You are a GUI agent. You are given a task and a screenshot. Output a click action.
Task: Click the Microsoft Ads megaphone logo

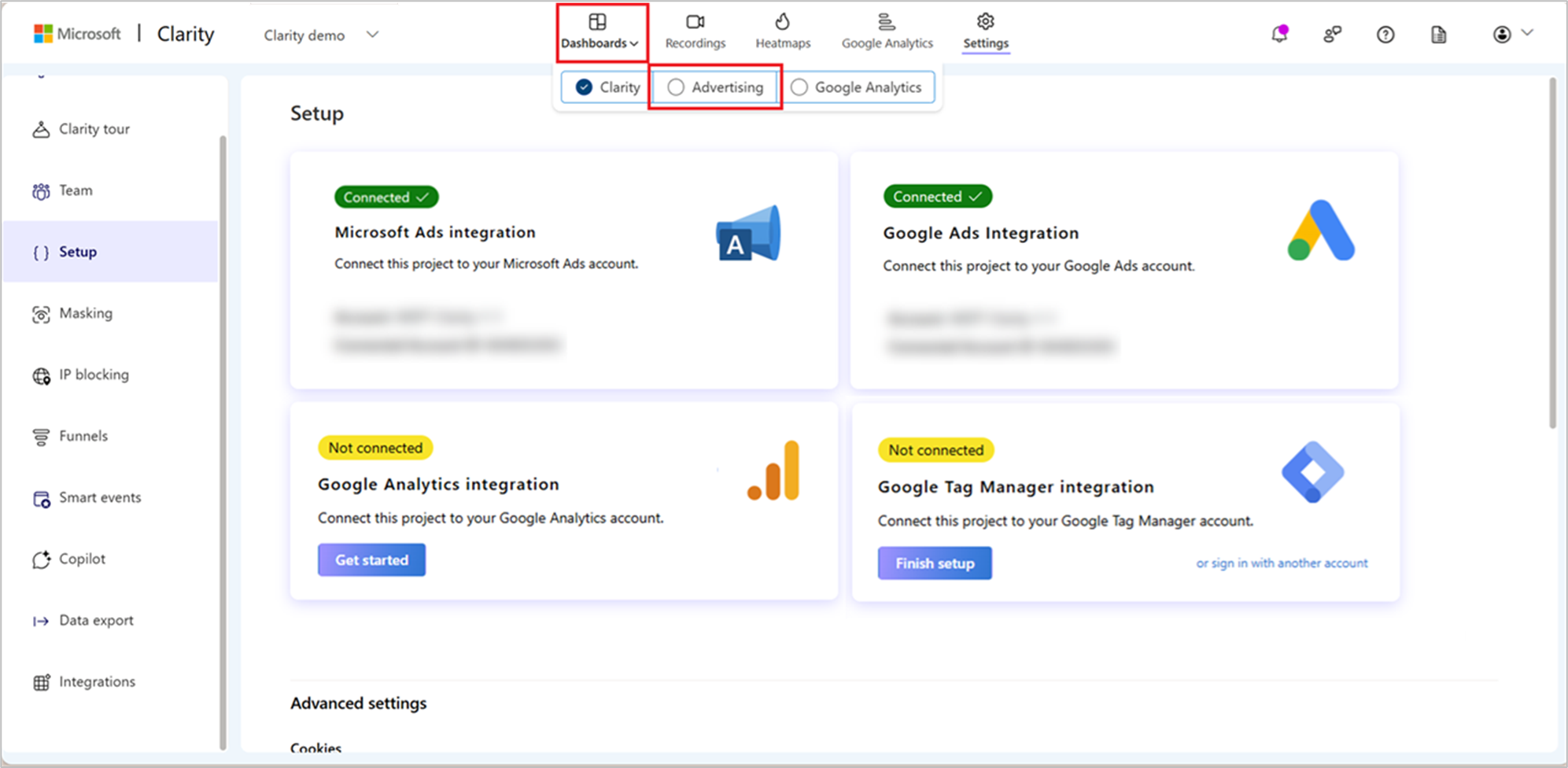click(x=748, y=234)
